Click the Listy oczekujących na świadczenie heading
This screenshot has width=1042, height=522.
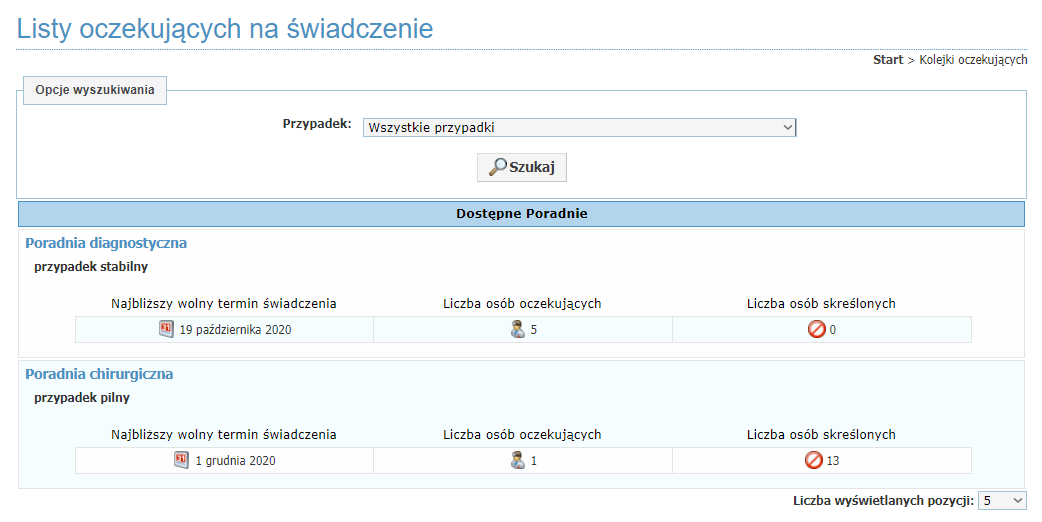[225, 28]
